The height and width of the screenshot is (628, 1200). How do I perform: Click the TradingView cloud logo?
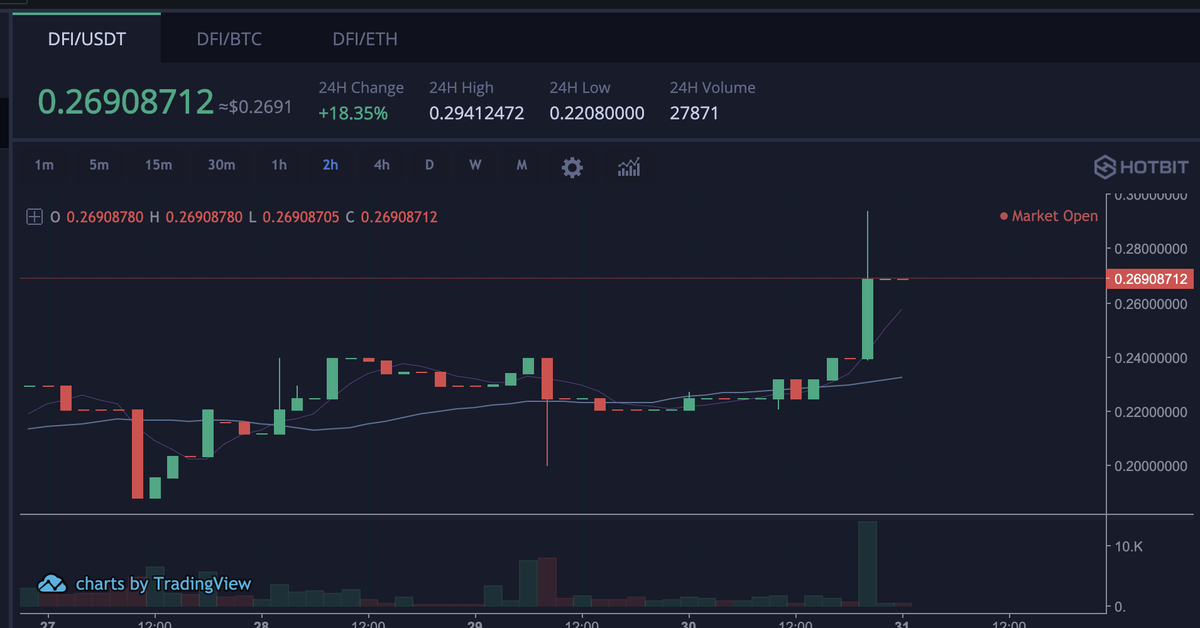click(52, 584)
